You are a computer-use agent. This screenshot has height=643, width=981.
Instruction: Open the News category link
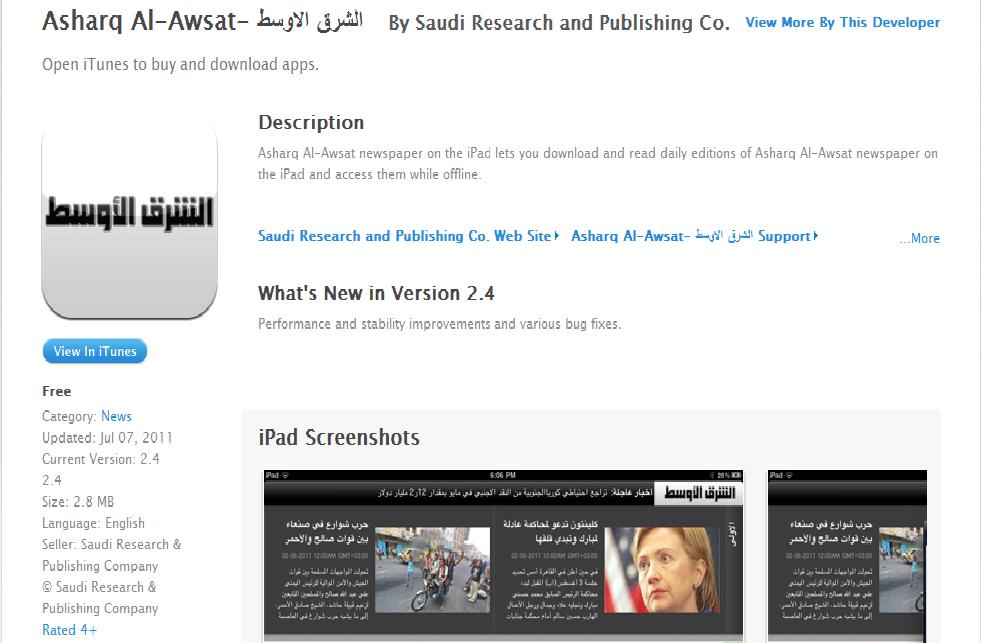tap(116, 416)
